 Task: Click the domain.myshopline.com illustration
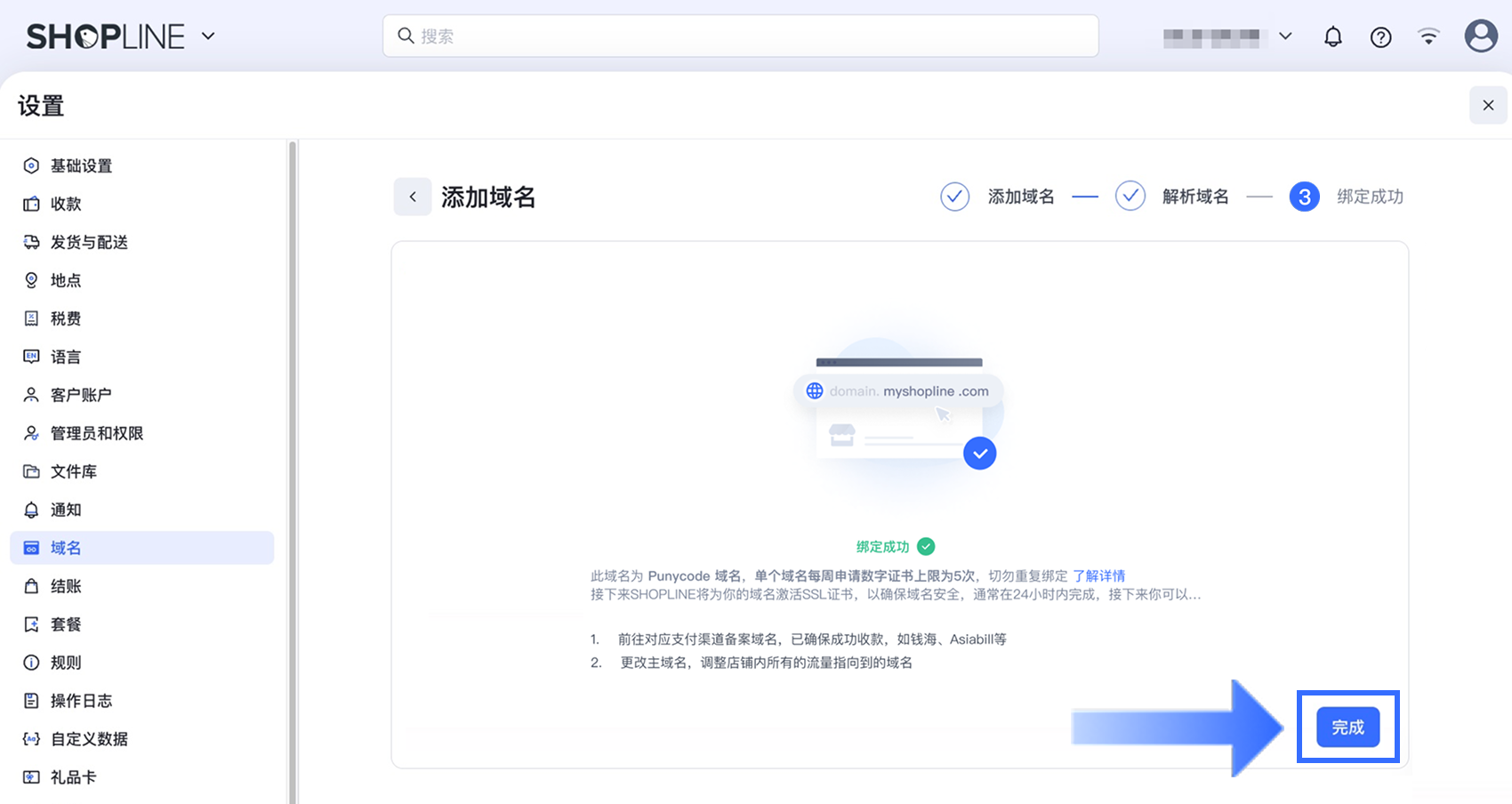(x=899, y=411)
